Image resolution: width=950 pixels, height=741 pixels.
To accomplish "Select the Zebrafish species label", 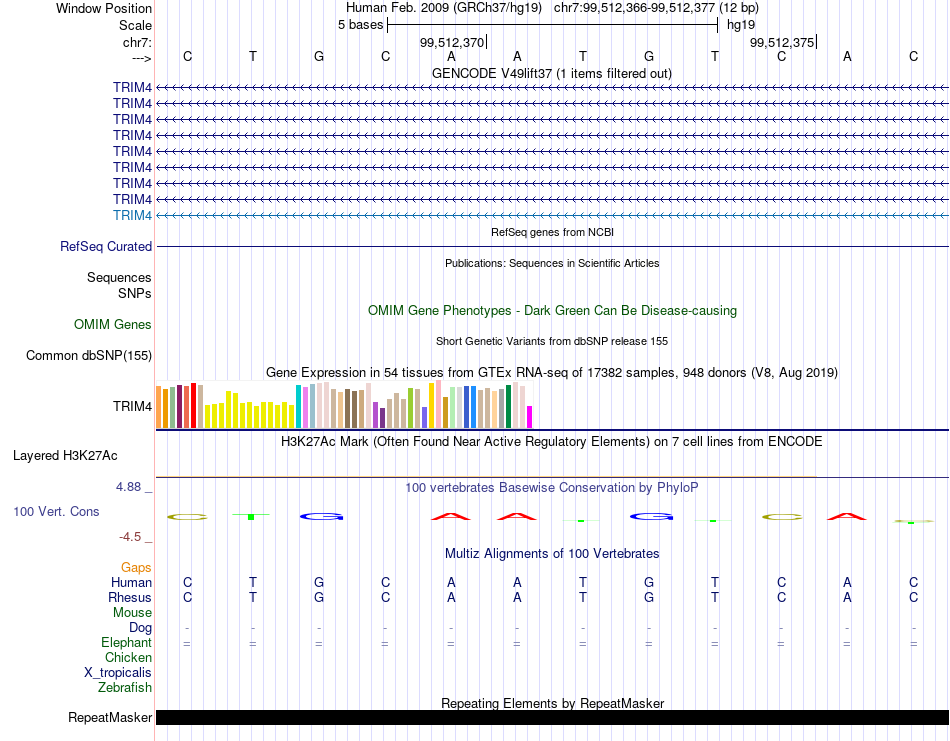I will click(x=125, y=688).
